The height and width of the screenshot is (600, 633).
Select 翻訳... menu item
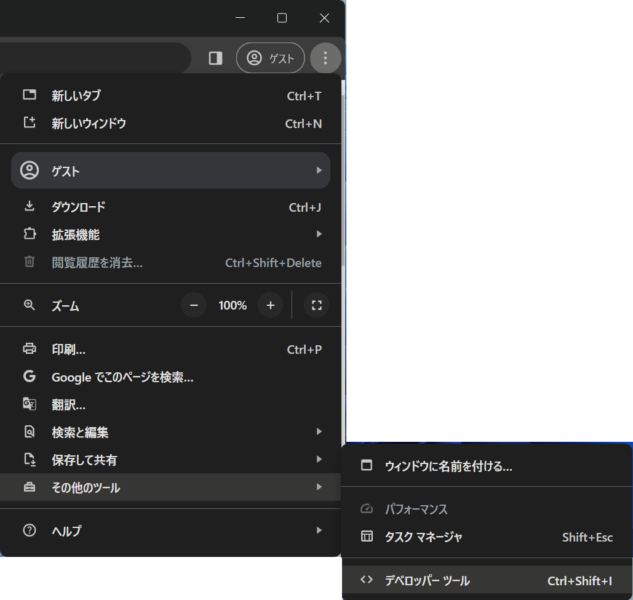[170, 405]
